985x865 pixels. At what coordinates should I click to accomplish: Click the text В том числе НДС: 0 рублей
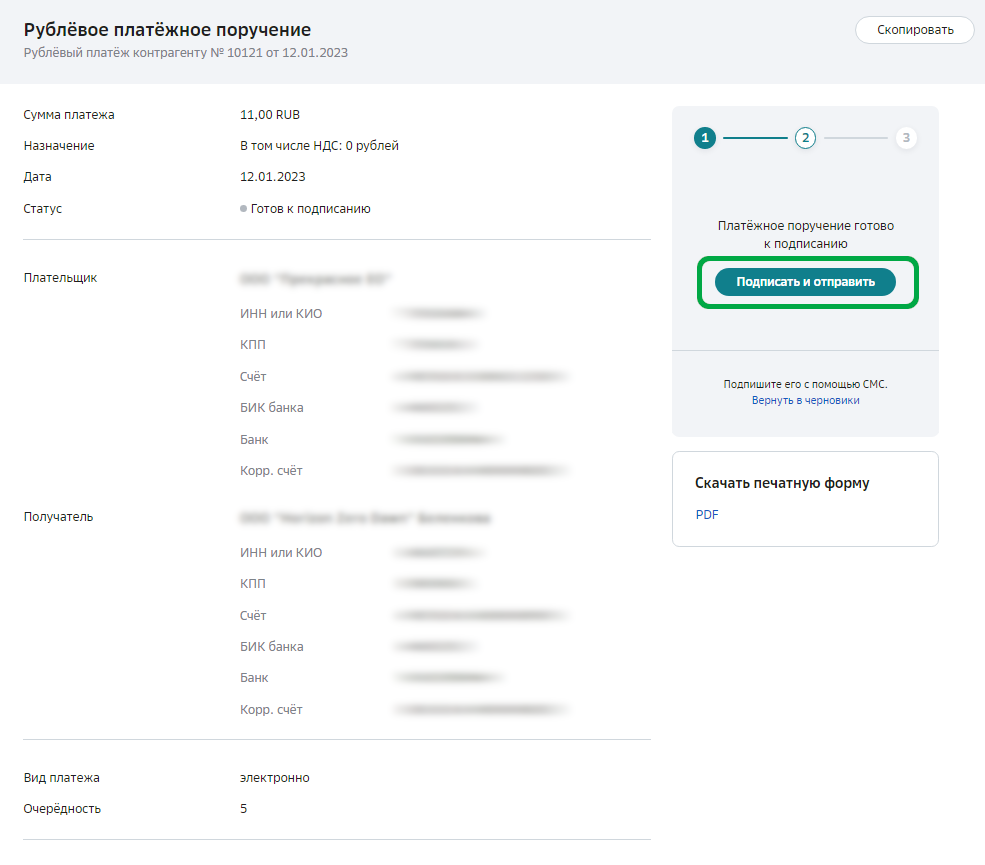click(319, 146)
